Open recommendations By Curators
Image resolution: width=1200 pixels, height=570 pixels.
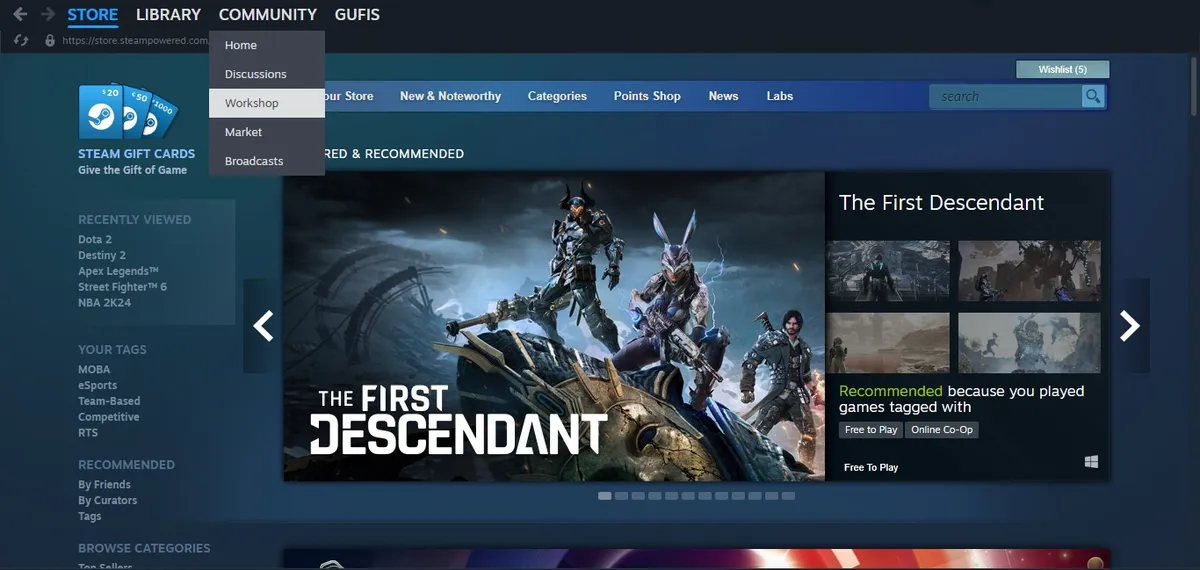[108, 500]
